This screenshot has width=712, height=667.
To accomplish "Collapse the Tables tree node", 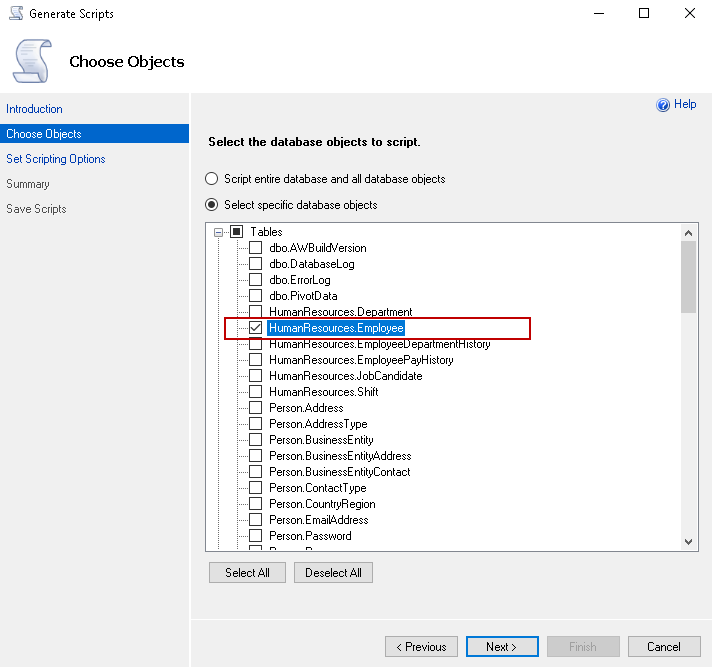I will pyautogui.click(x=218, y=232).
